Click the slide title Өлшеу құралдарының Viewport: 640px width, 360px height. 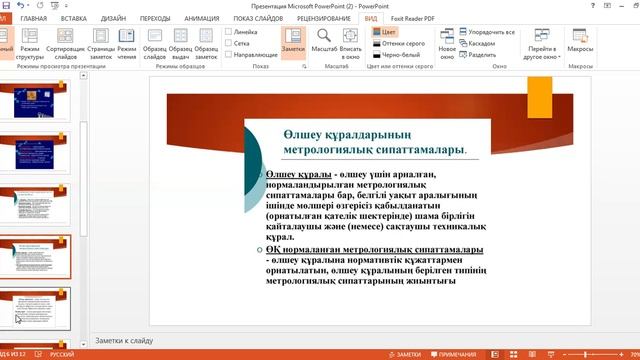(x=374, y=142)
